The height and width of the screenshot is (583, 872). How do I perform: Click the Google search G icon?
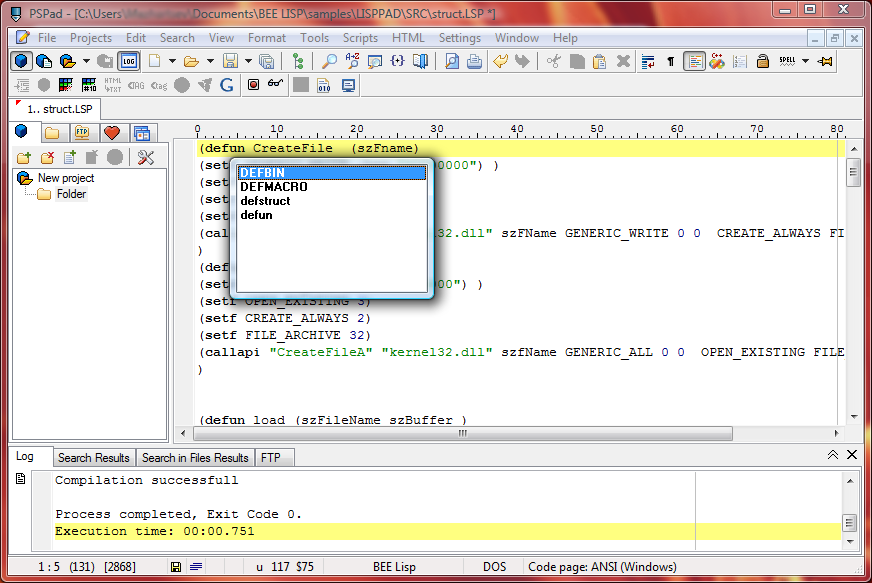(x=227, y=85)
